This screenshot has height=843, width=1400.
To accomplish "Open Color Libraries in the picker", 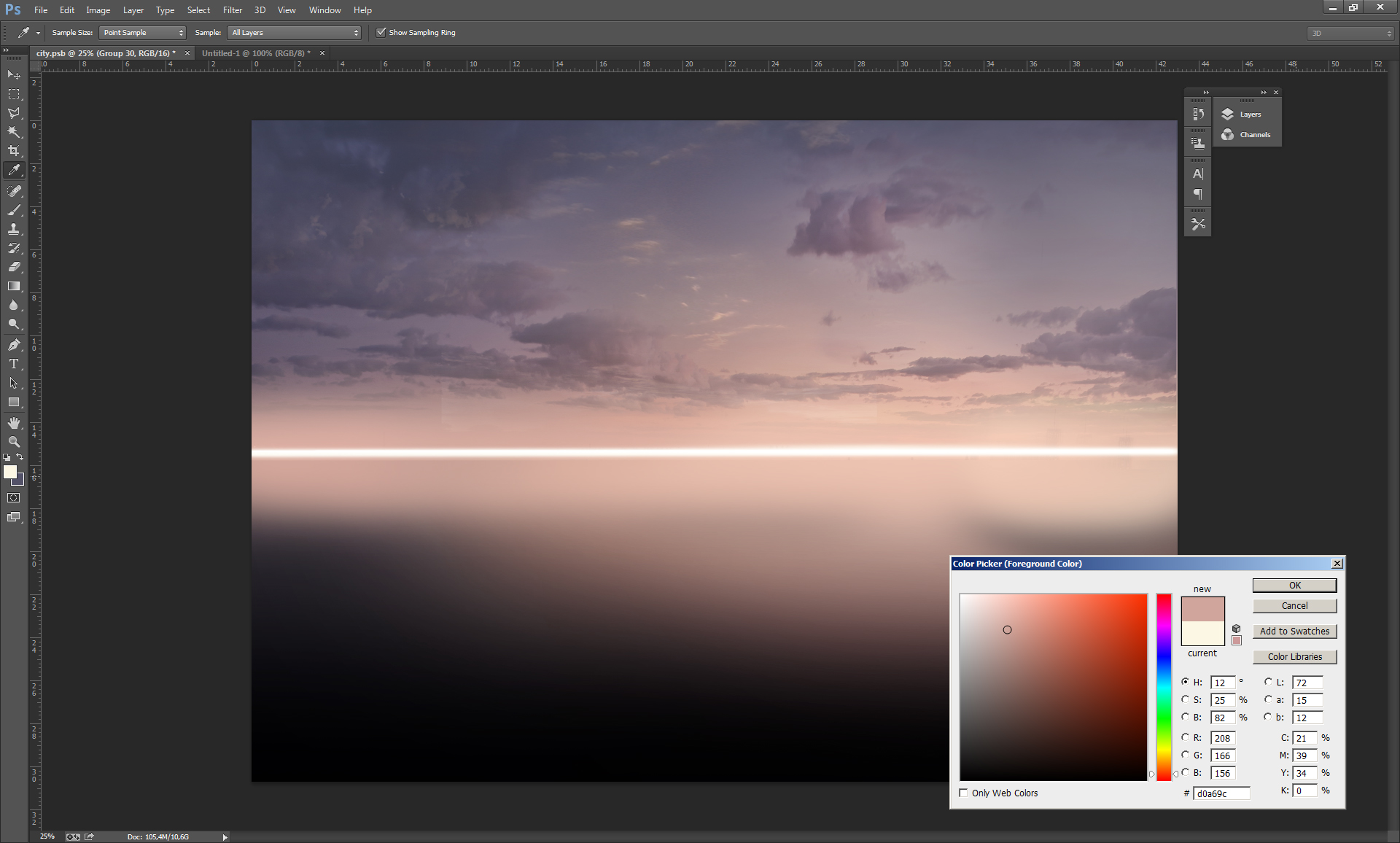I will coord(1294,657).
